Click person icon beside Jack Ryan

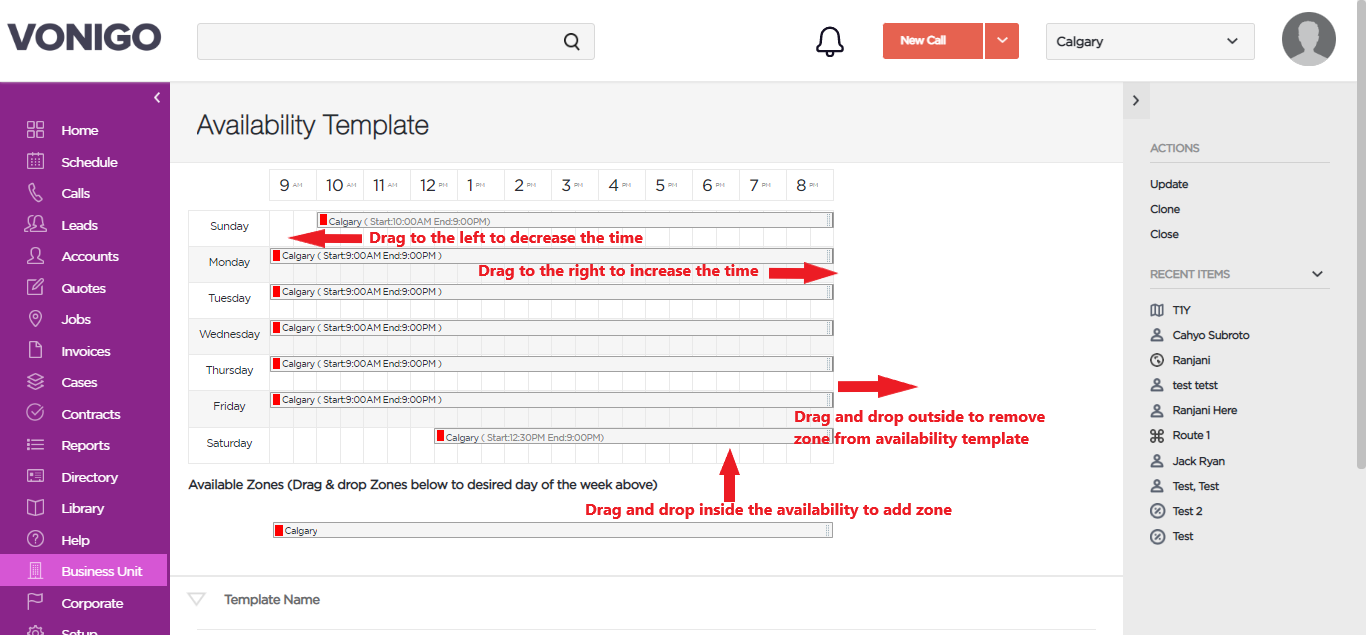1157,461
